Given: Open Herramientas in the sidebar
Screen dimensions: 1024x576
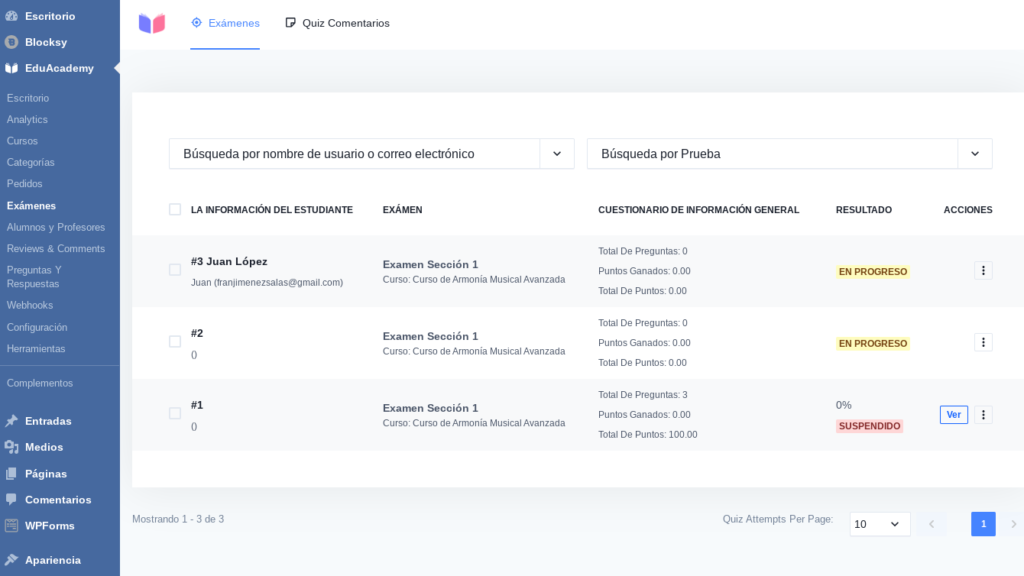Looking at the screenshot, I should (x=36, y=349).
